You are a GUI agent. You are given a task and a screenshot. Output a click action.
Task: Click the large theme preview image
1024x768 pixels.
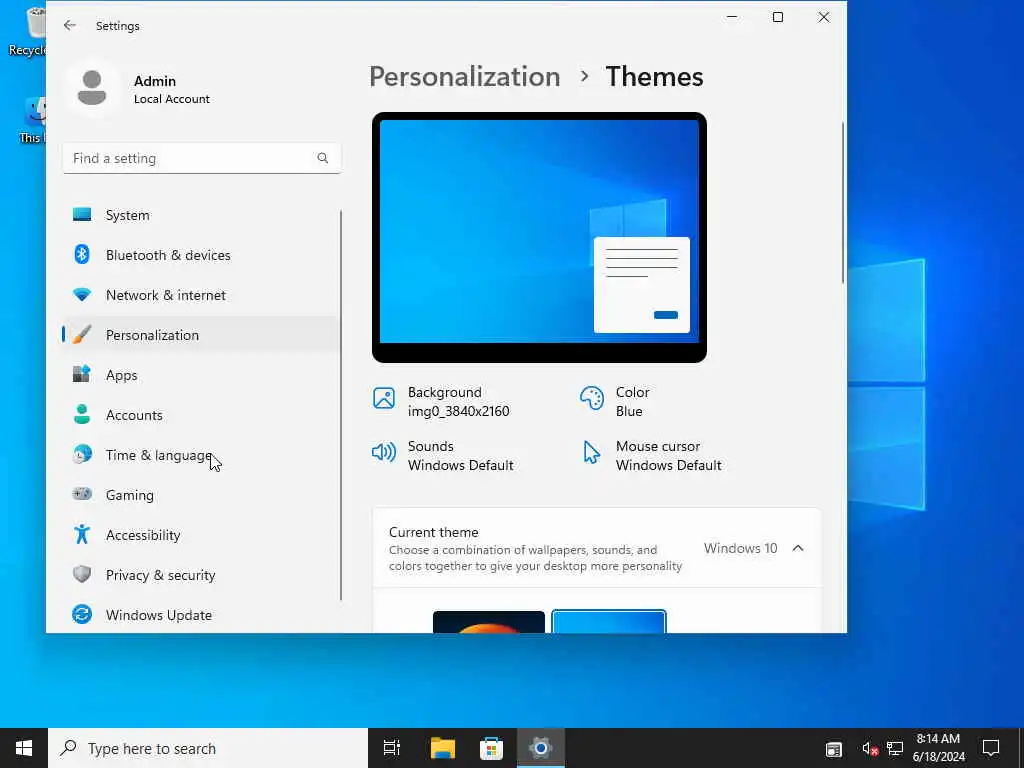click(x=539, y=237)
